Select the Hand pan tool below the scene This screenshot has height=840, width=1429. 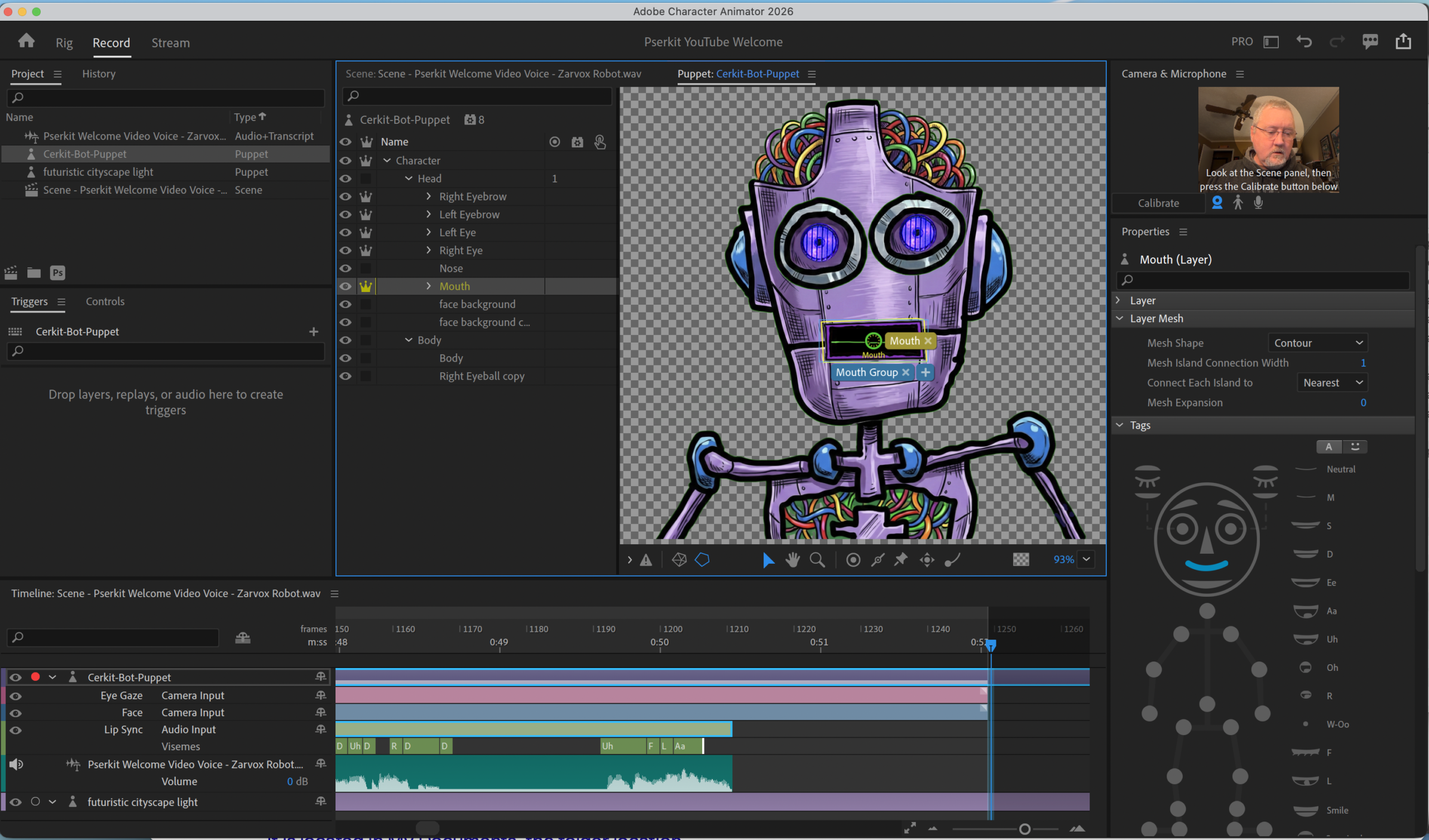click(792, 560)
